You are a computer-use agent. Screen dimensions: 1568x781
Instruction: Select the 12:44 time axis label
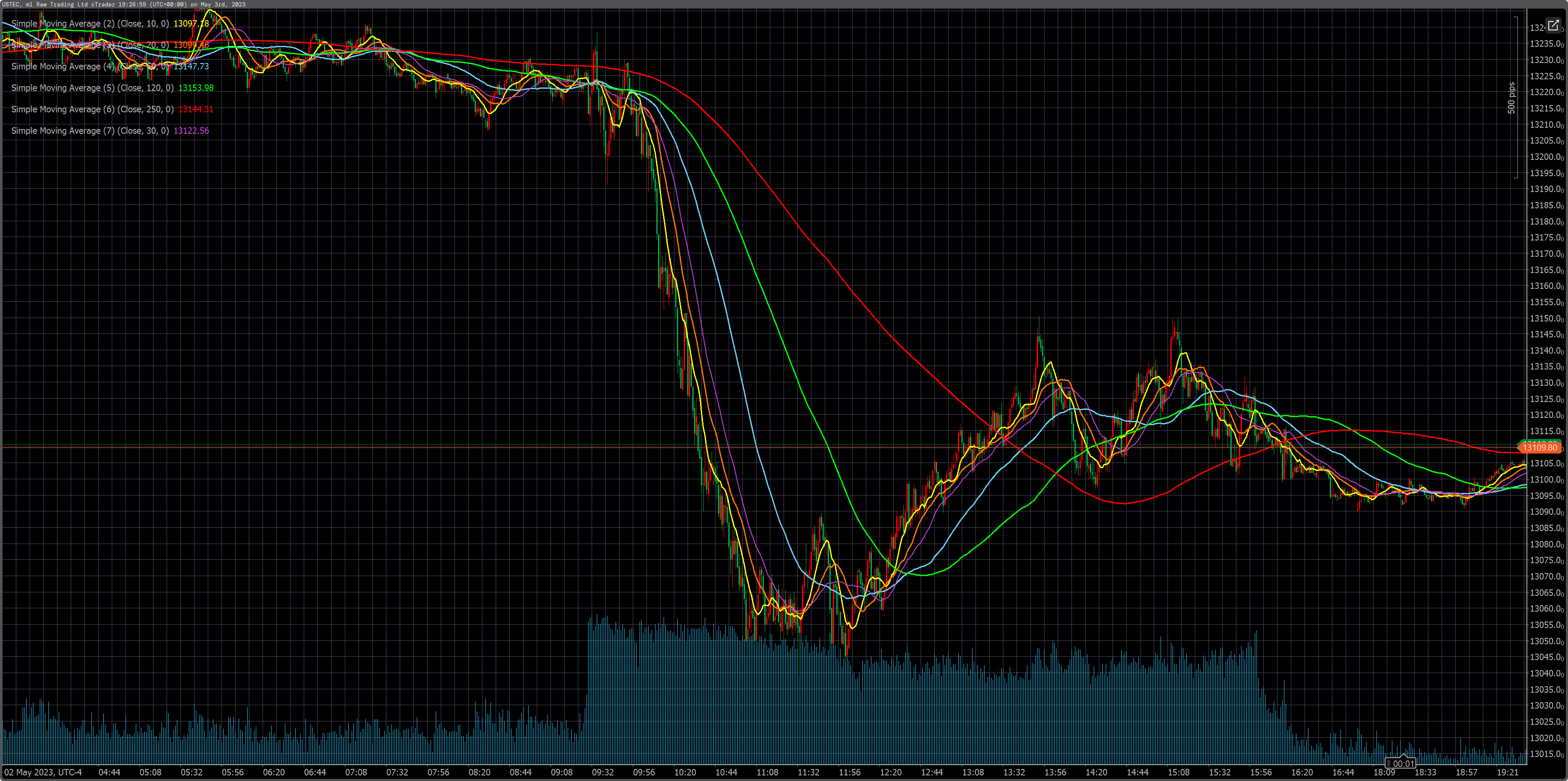[933, 772]
